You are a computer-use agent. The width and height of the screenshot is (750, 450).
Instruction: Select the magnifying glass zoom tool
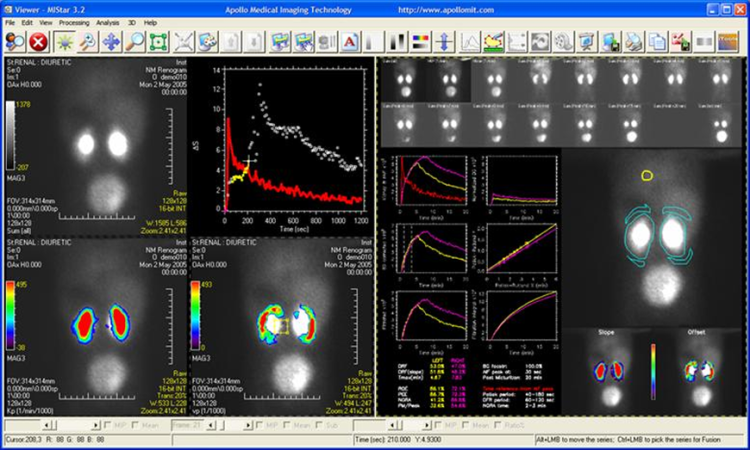135,41
